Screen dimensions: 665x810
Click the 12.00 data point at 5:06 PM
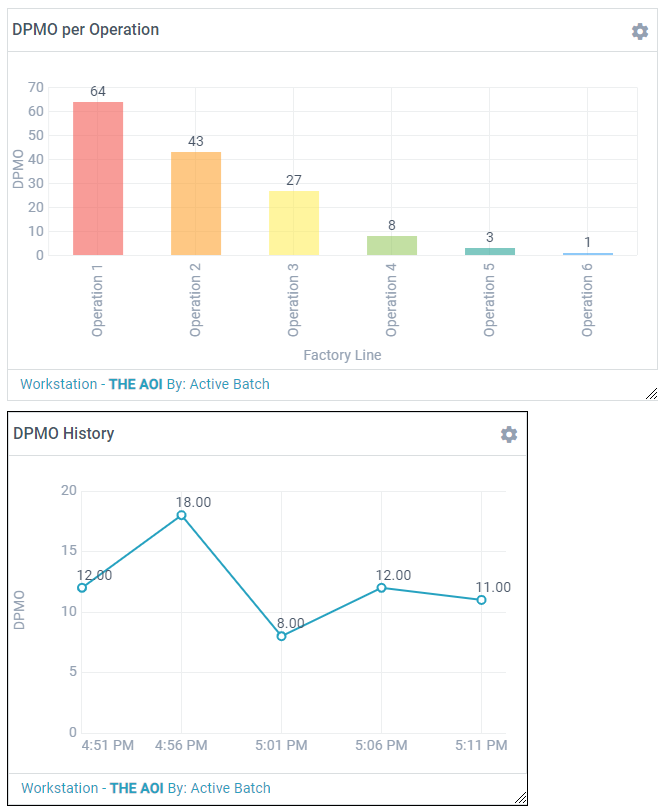pyautogui.click(x=381, y=589)
